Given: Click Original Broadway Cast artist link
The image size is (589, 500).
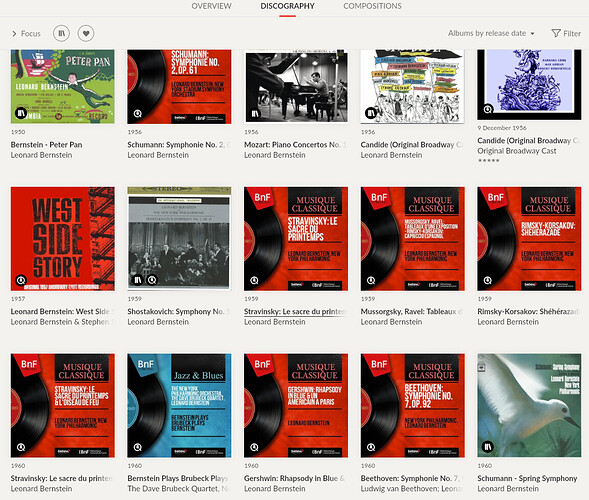Looking at the screenshot, I should [517, 151].
